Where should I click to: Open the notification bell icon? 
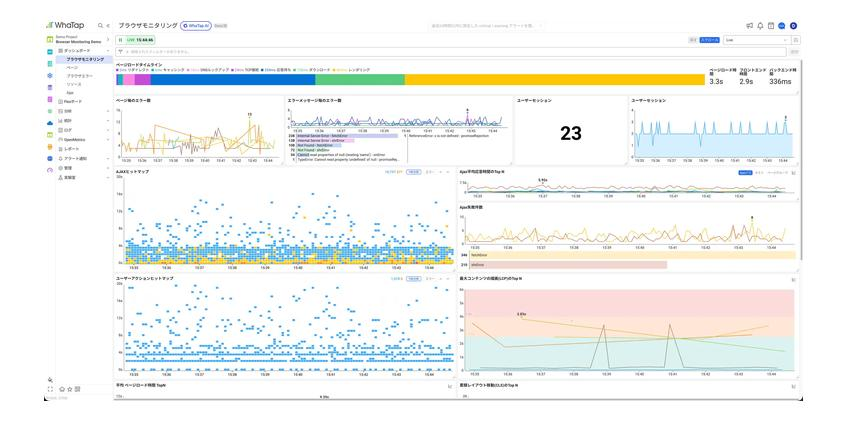[x=761, y=25]
